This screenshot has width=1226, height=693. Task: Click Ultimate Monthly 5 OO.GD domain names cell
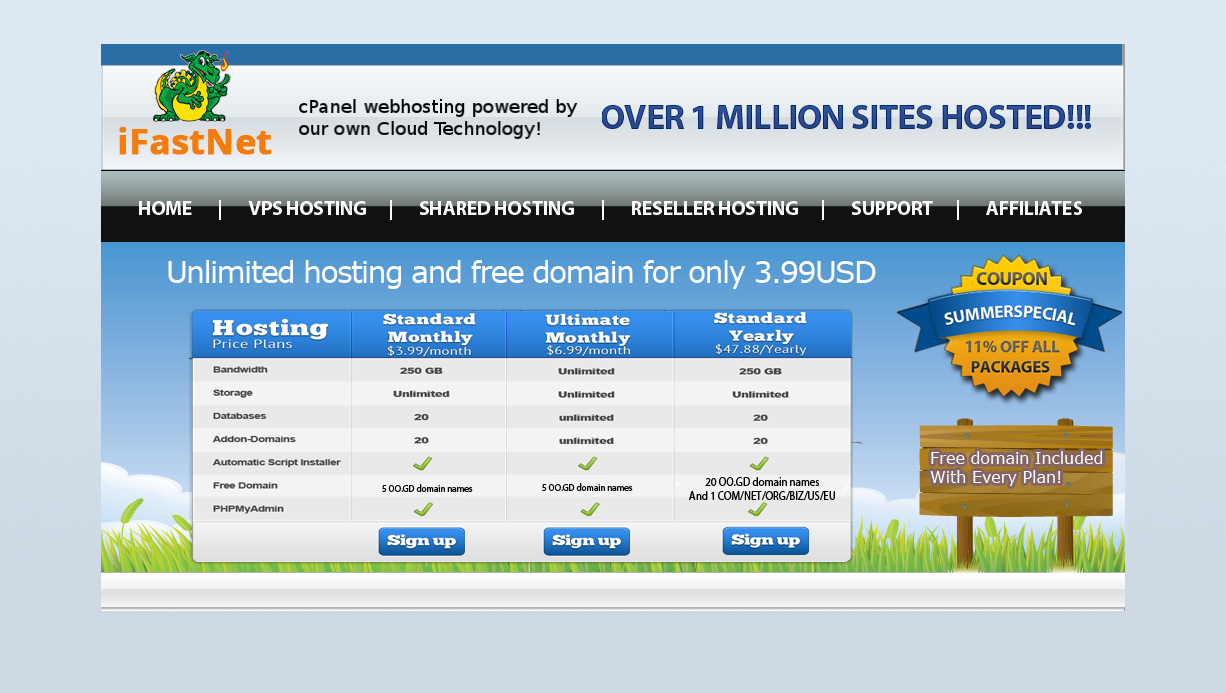click(x=587, y=488)
